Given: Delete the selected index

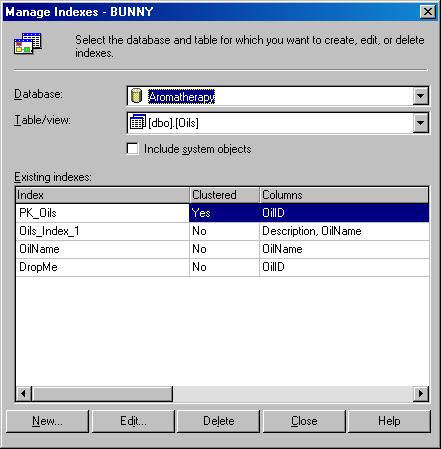Looking at the screenshot, I should (218, 421).
